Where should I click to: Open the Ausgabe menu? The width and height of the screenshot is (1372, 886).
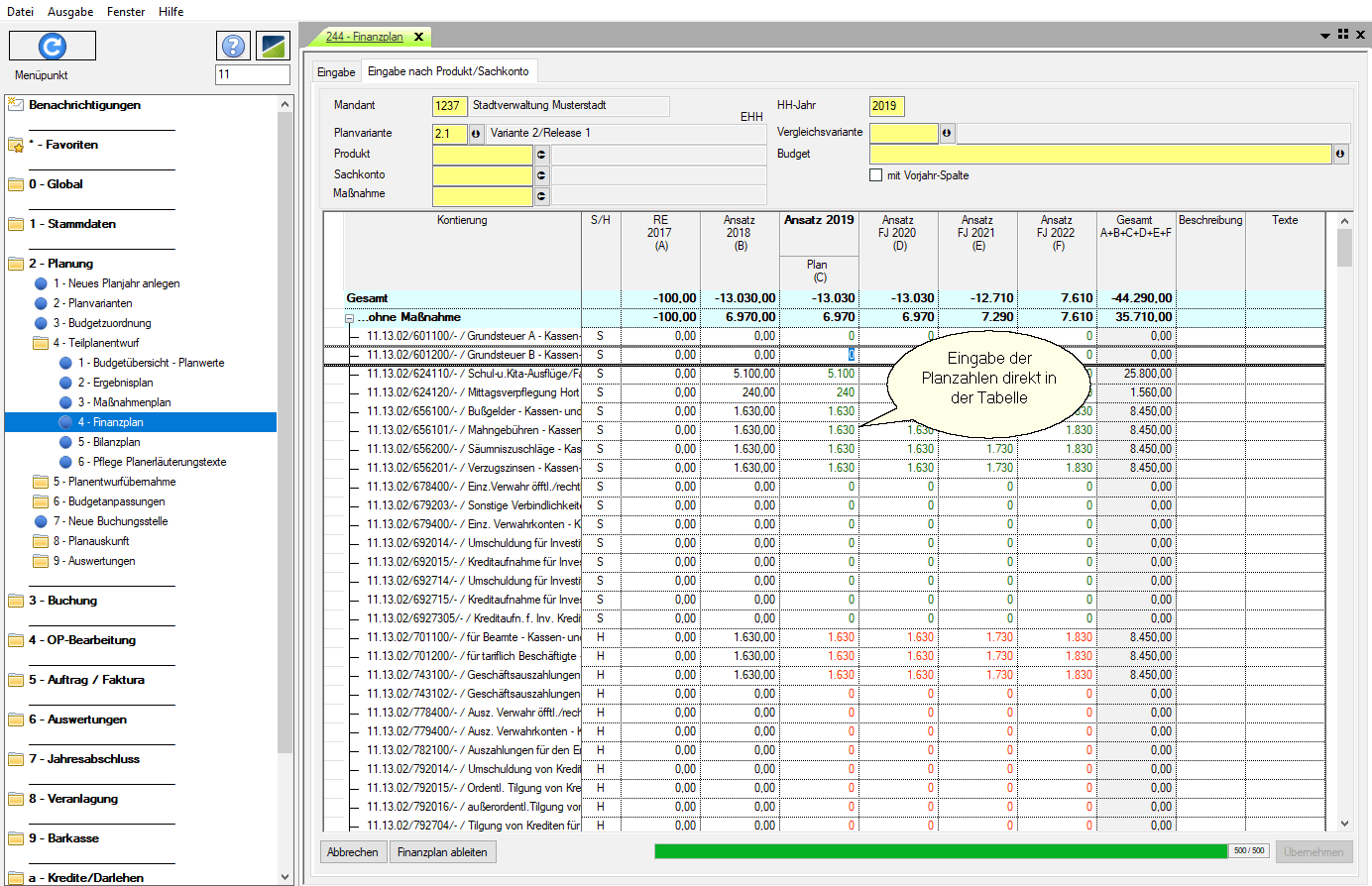click(70, 12)
